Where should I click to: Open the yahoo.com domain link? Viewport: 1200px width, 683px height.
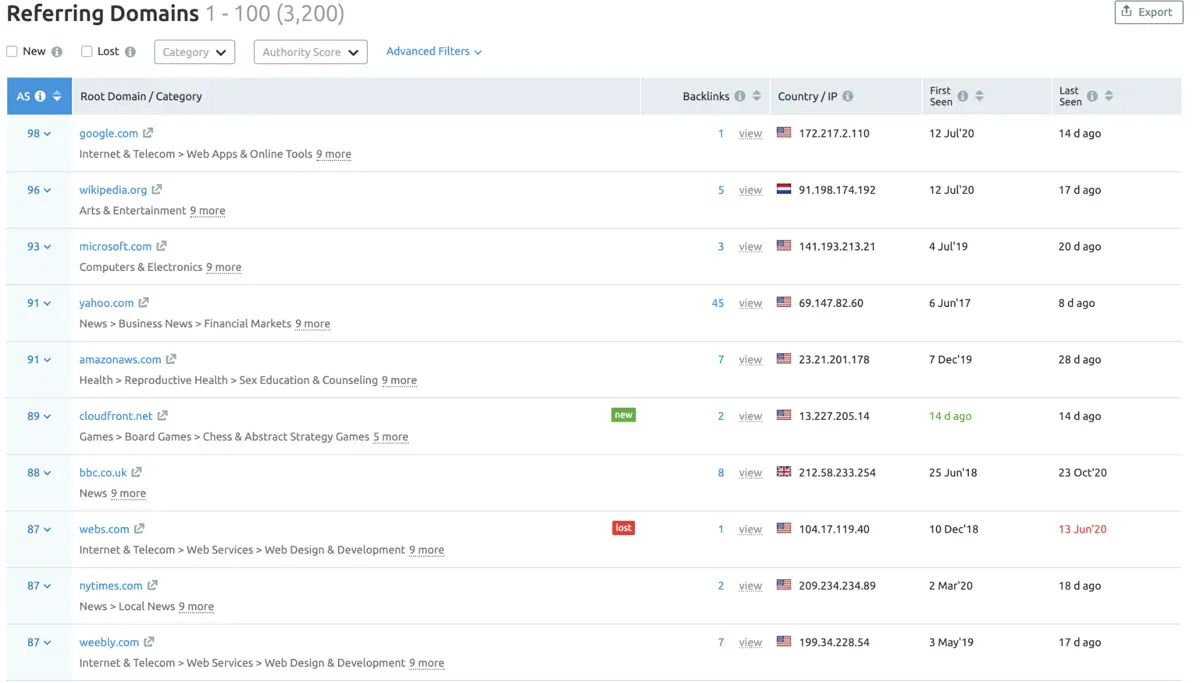(106, 303)
